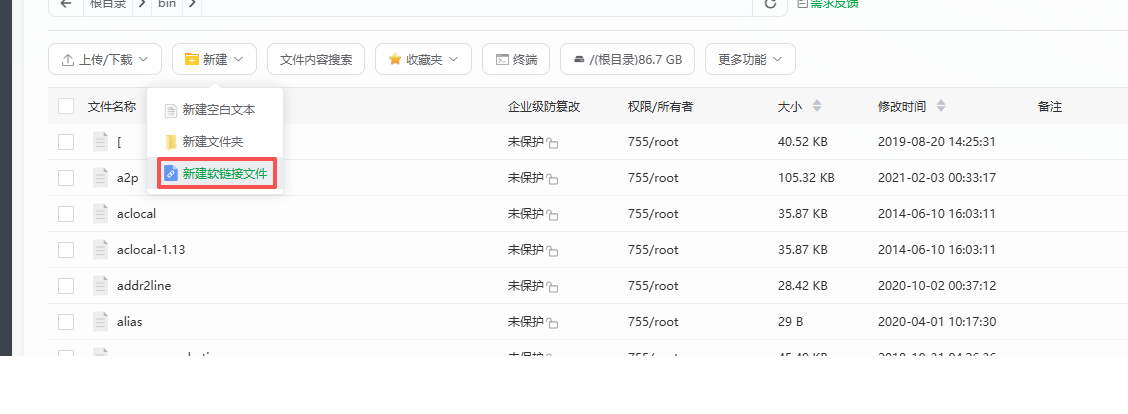Open the file named aclocal-1.13
Screen dimensions: 1128x414
tap(151, 250)
